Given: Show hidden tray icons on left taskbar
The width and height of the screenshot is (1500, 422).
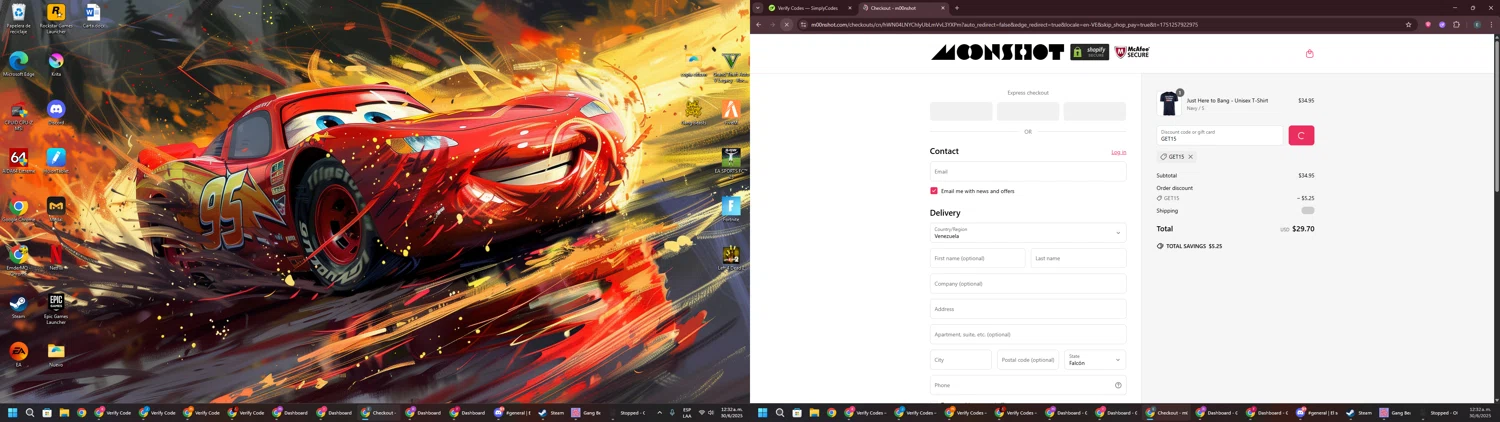Looking at the screenshot, I should tap(659, 412).
